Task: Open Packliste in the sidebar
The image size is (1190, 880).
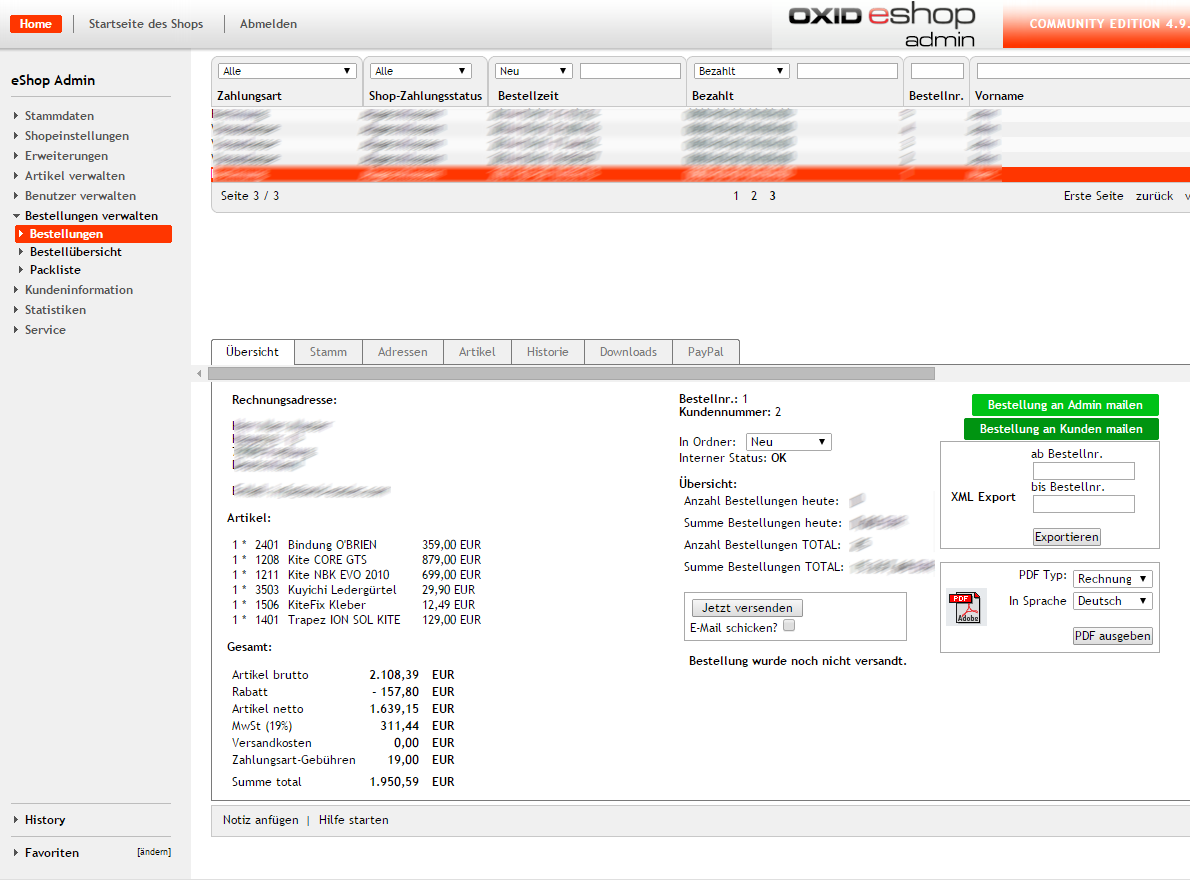Action: pyautogui.click(x=55, y=270)
